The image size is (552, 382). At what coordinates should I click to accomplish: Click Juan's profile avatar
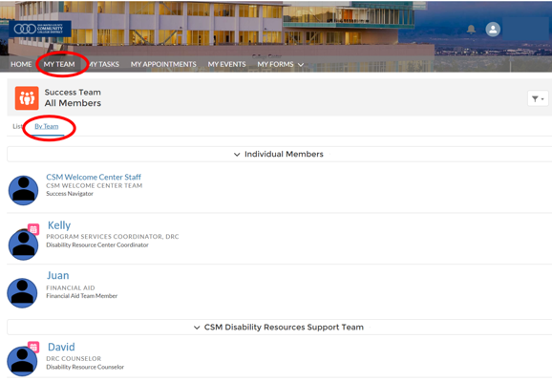pyautogui.click(x=22, y=293)
